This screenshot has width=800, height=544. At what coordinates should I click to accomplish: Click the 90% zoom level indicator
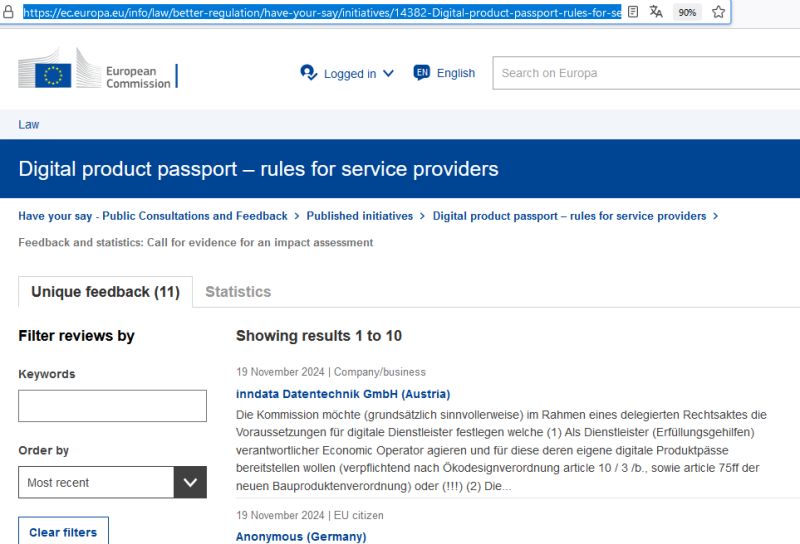click(x=687, y=12)
